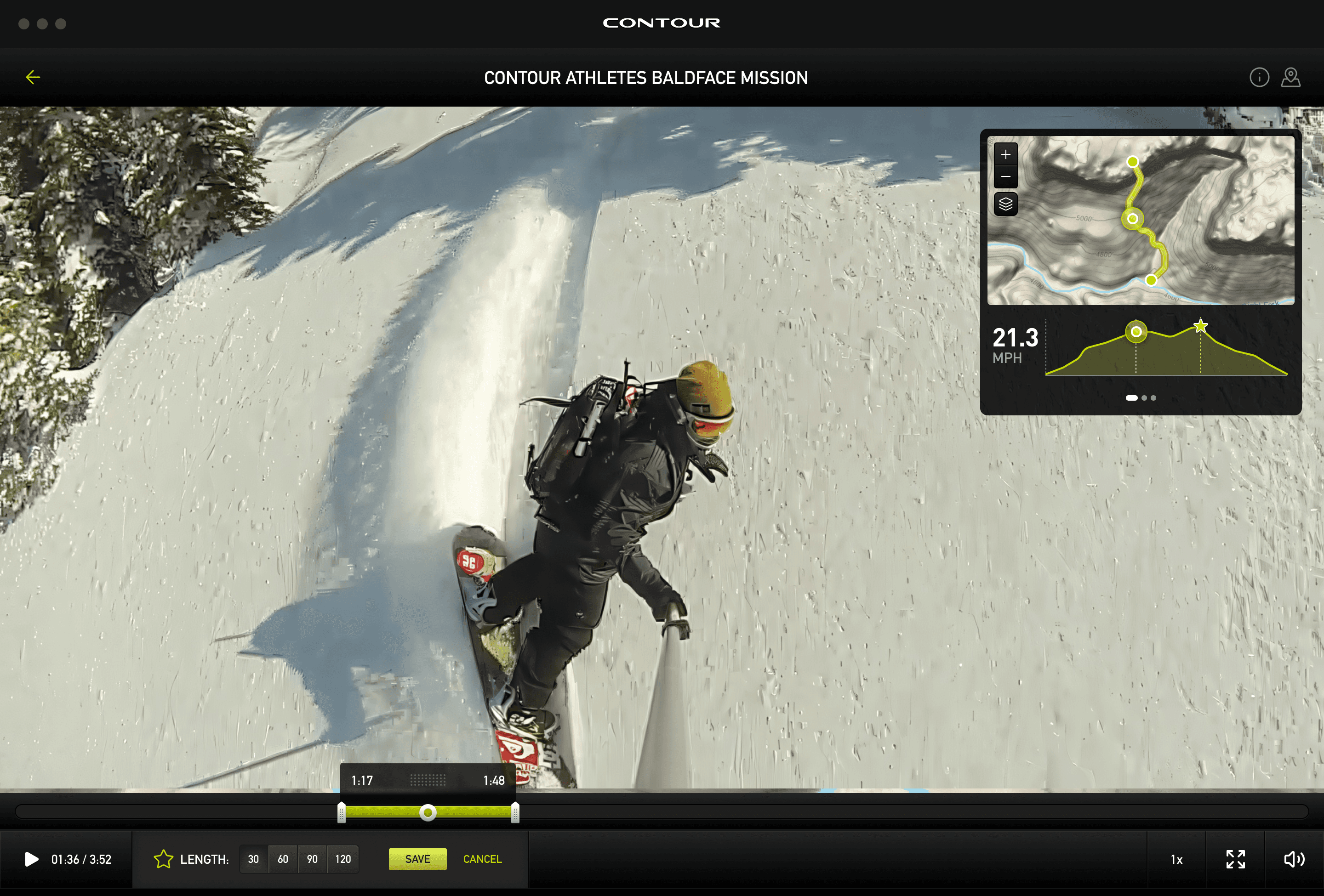Image resolution: width=1324 pixels, height=896 pixels.
Task: Click the back arrow icon
Action: click(x=33, y=77)
